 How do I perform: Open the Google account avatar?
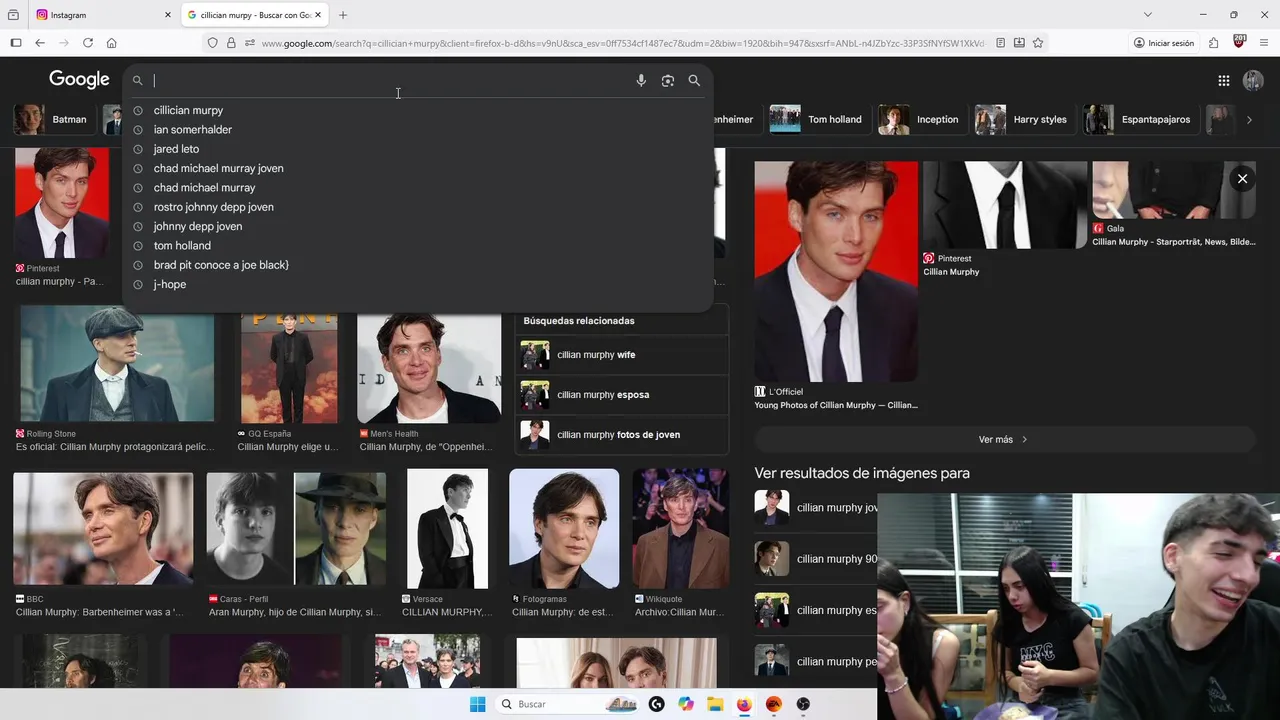[1253, 80]
